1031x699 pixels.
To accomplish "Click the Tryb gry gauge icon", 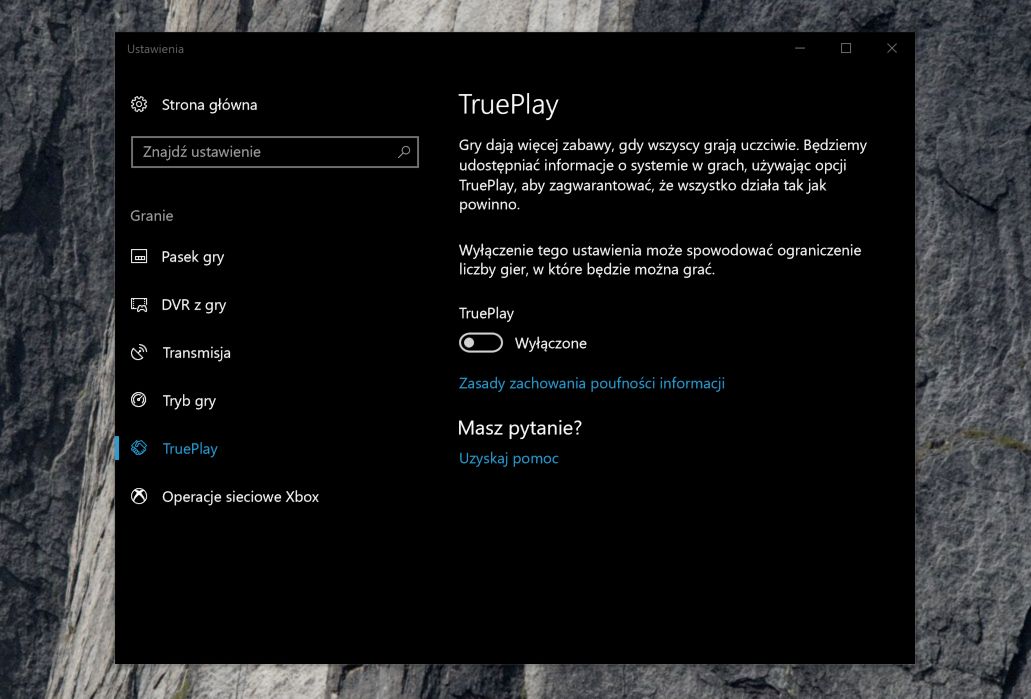I will [139, 400].
